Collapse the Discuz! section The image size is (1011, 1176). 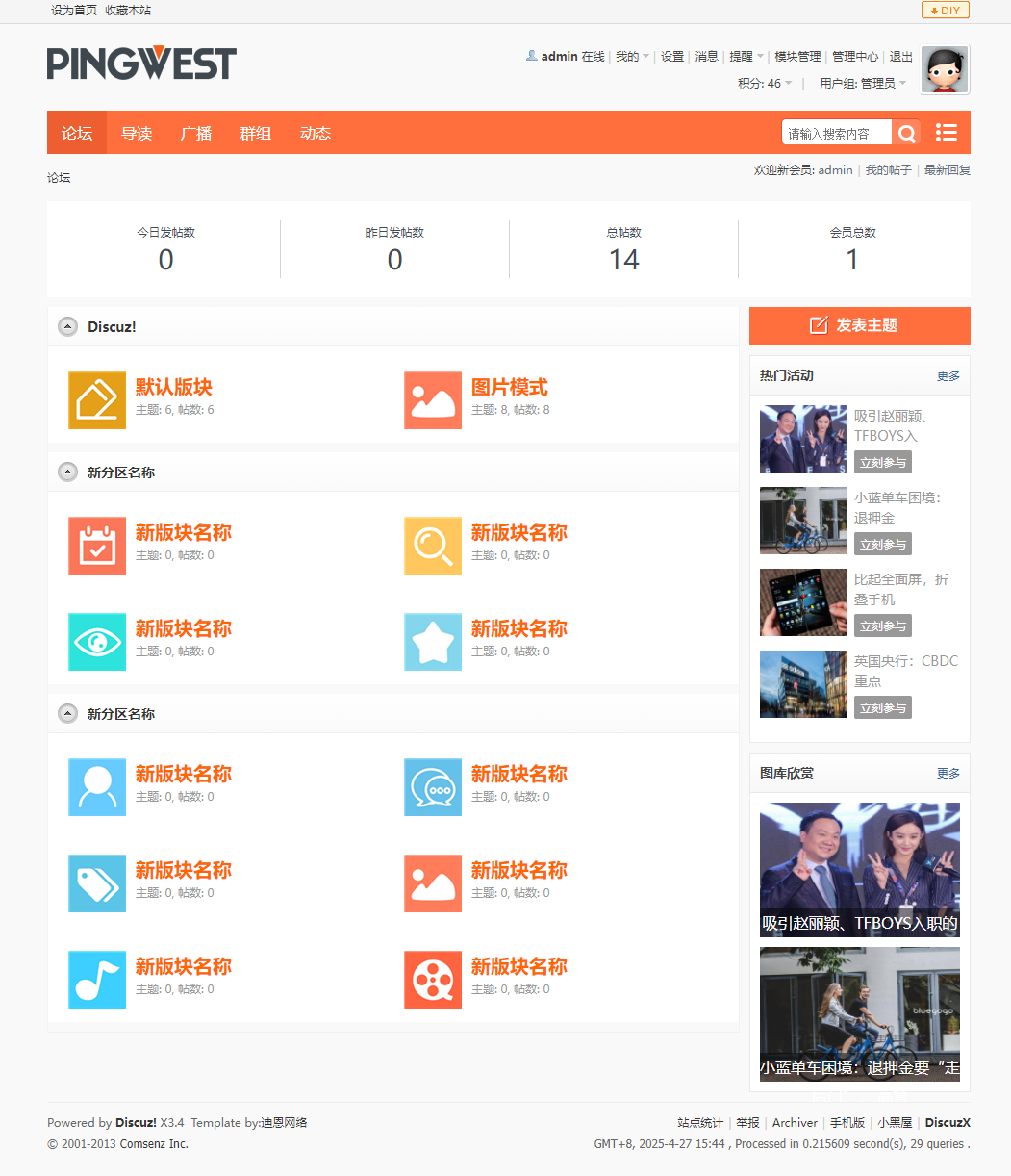tap(67, 327)
